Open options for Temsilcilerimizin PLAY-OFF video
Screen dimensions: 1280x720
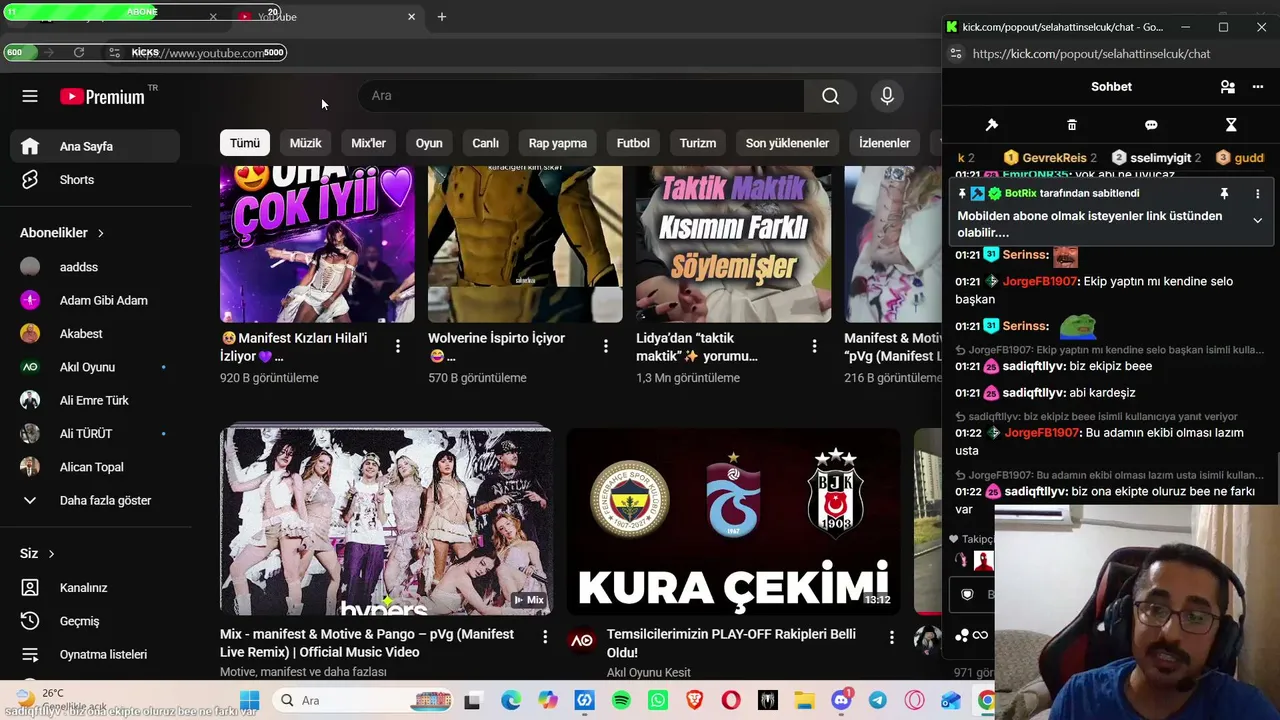coord(892,636)
